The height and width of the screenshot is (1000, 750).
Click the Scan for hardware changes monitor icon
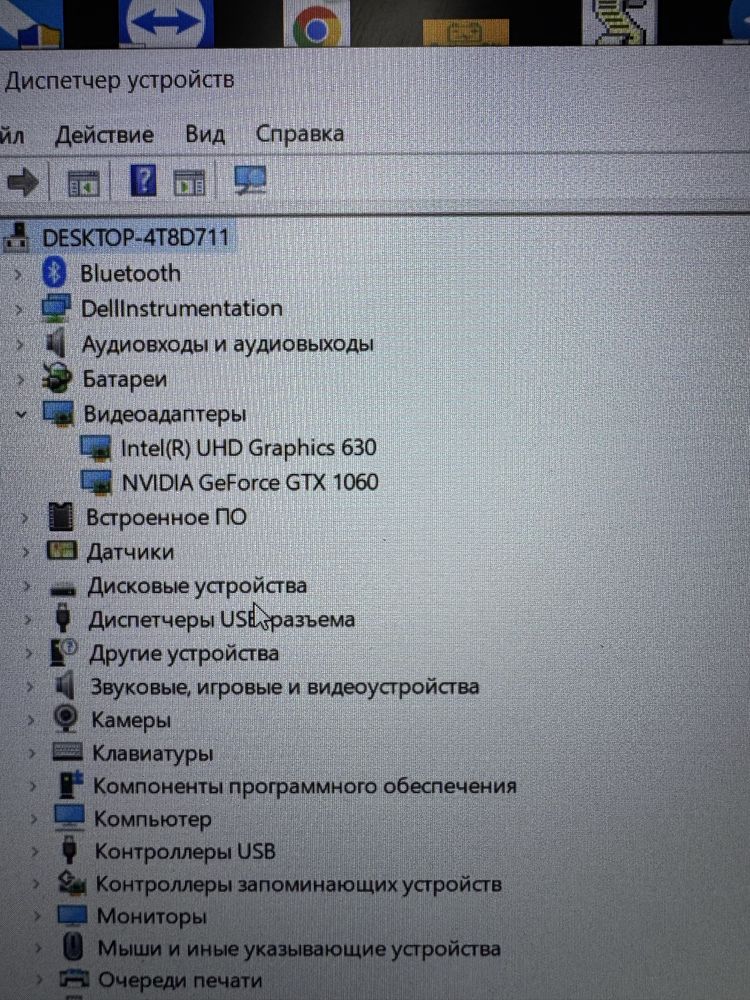coord(250,180)
